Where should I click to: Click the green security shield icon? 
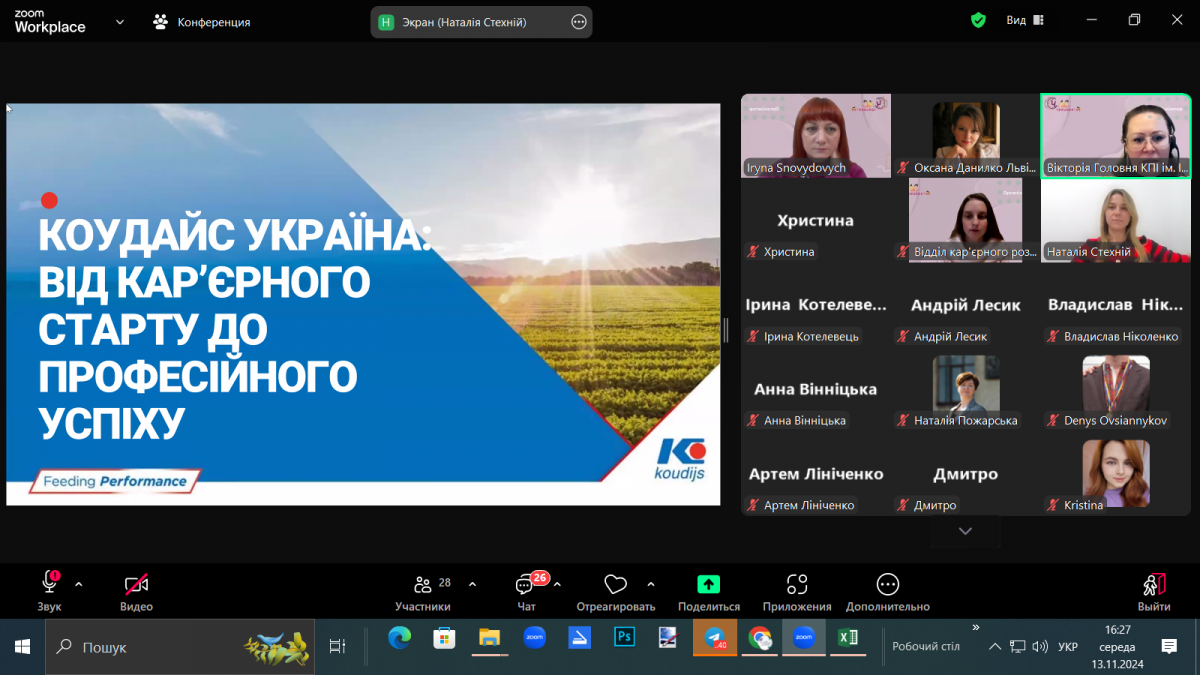click(x=978, y=19)
